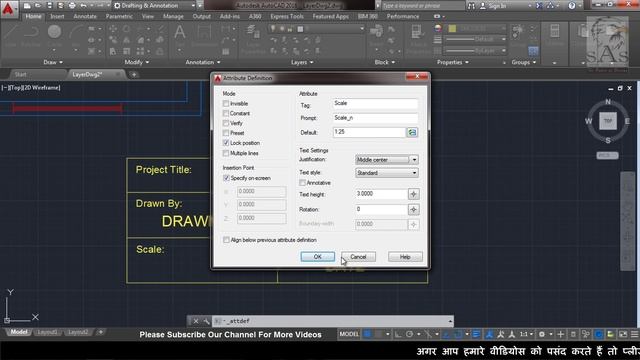Check Align below previous attribute definition
Image resolution: width=640 pixels, height=360 pixels.
(226, 240)
